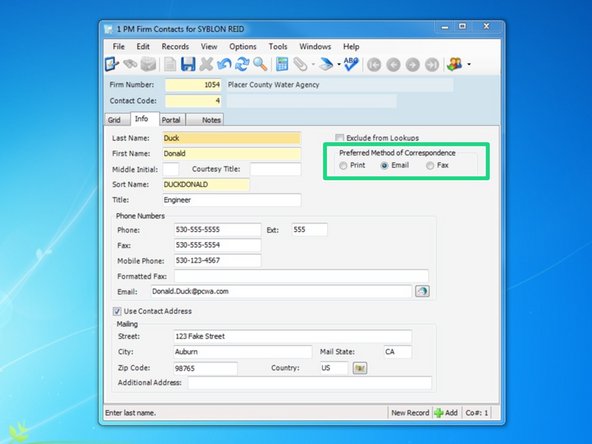This screenshot has width=592, height=444.
Task: Open the Tools menu
Action: [x=278, y=46]
